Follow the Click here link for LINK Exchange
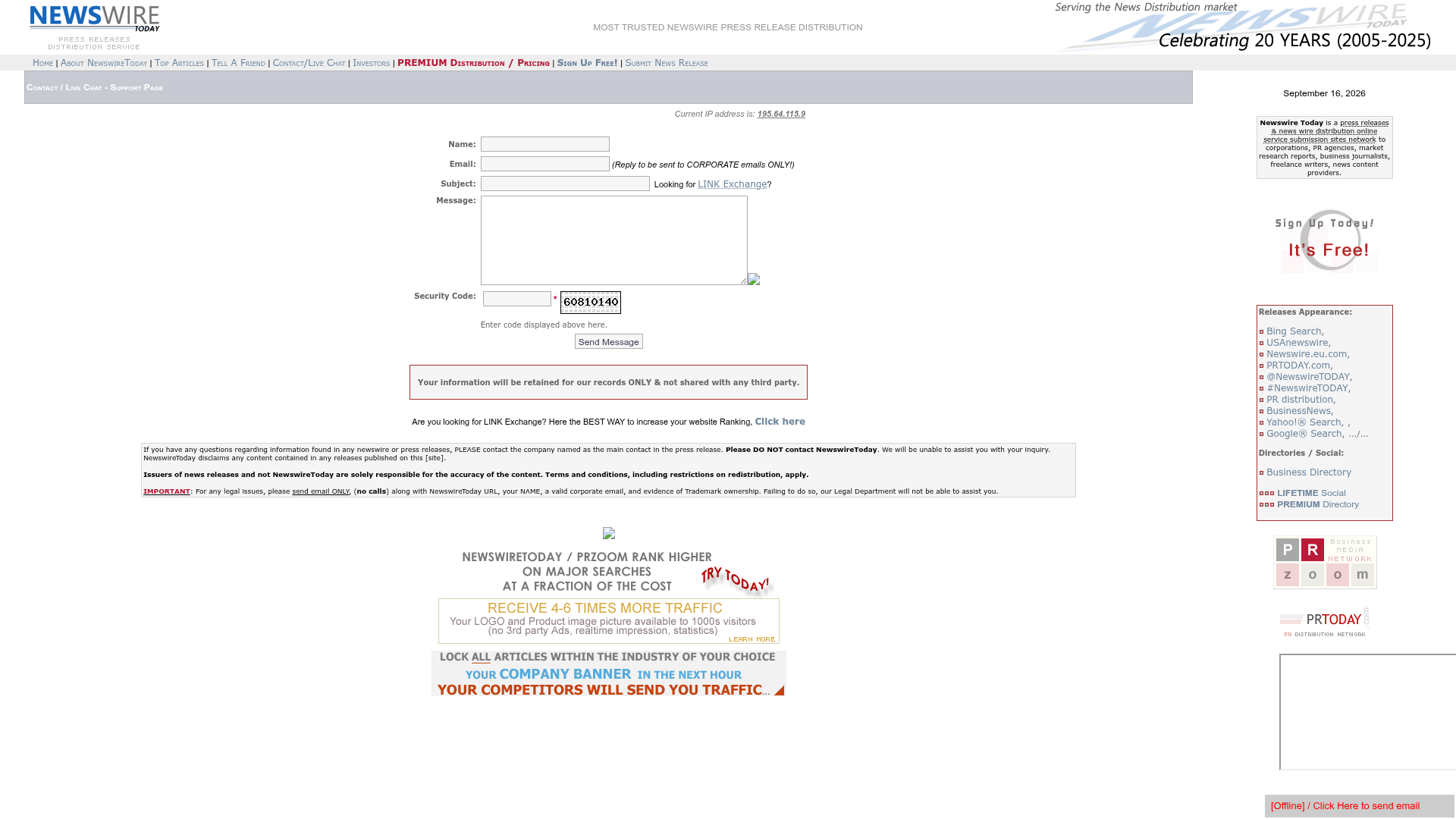1456x819 pixels. (x=780, y=422)
